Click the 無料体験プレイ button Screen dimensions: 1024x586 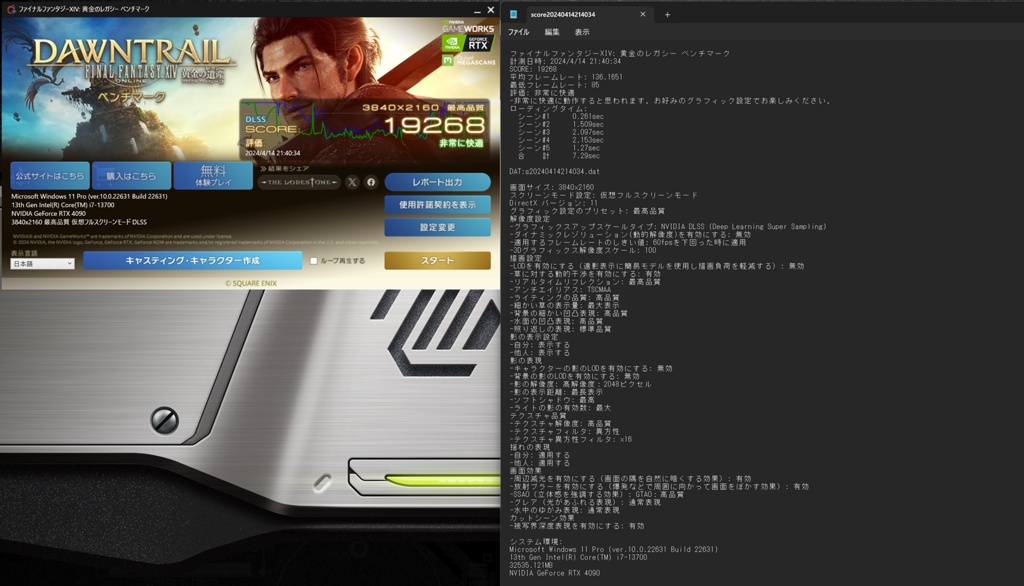(213, 176)
